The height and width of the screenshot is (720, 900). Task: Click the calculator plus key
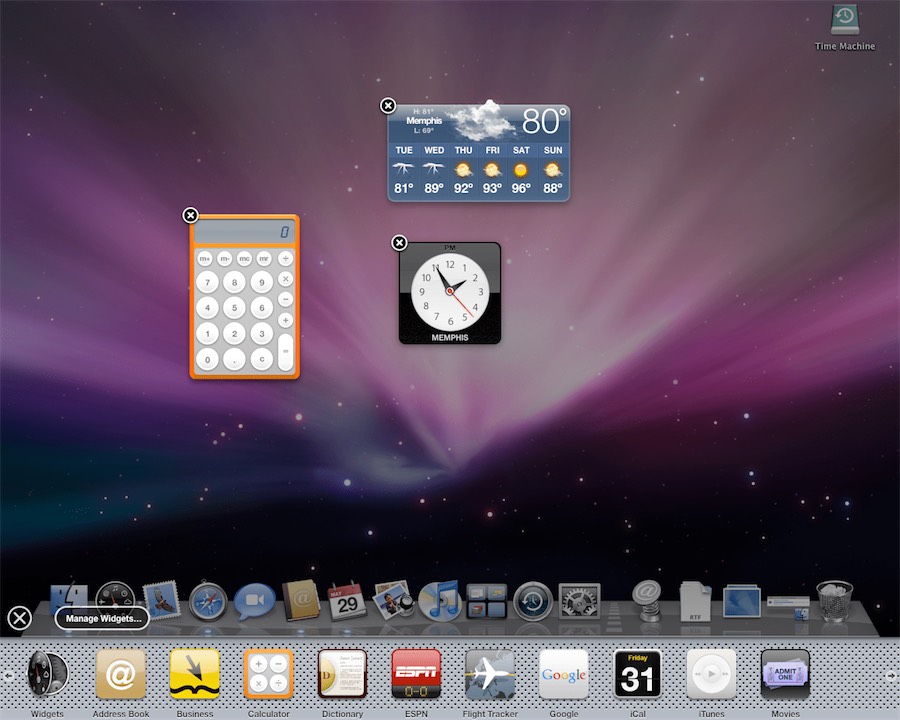285,320
